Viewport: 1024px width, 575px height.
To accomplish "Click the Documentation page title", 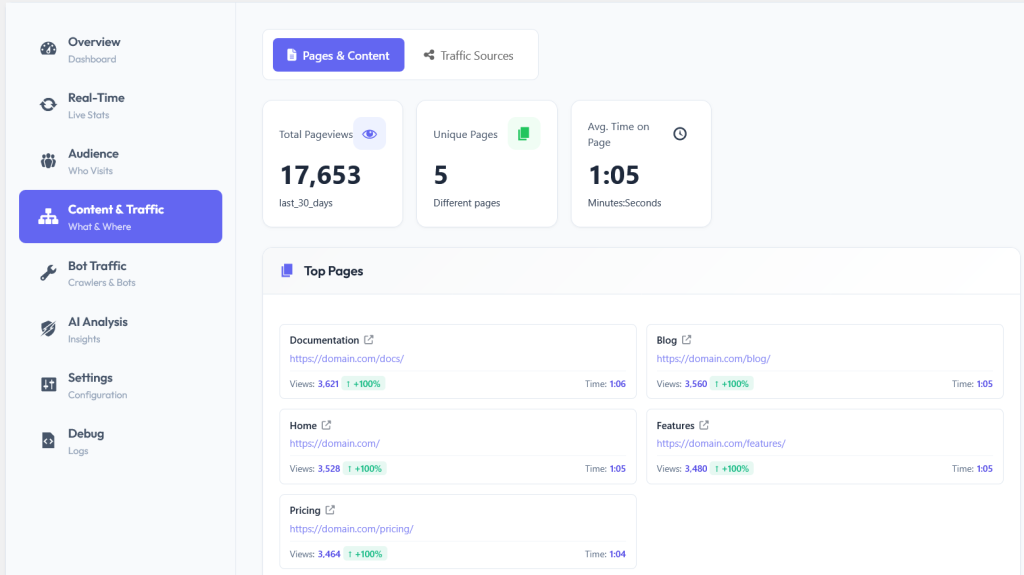I will pos(325,340).
